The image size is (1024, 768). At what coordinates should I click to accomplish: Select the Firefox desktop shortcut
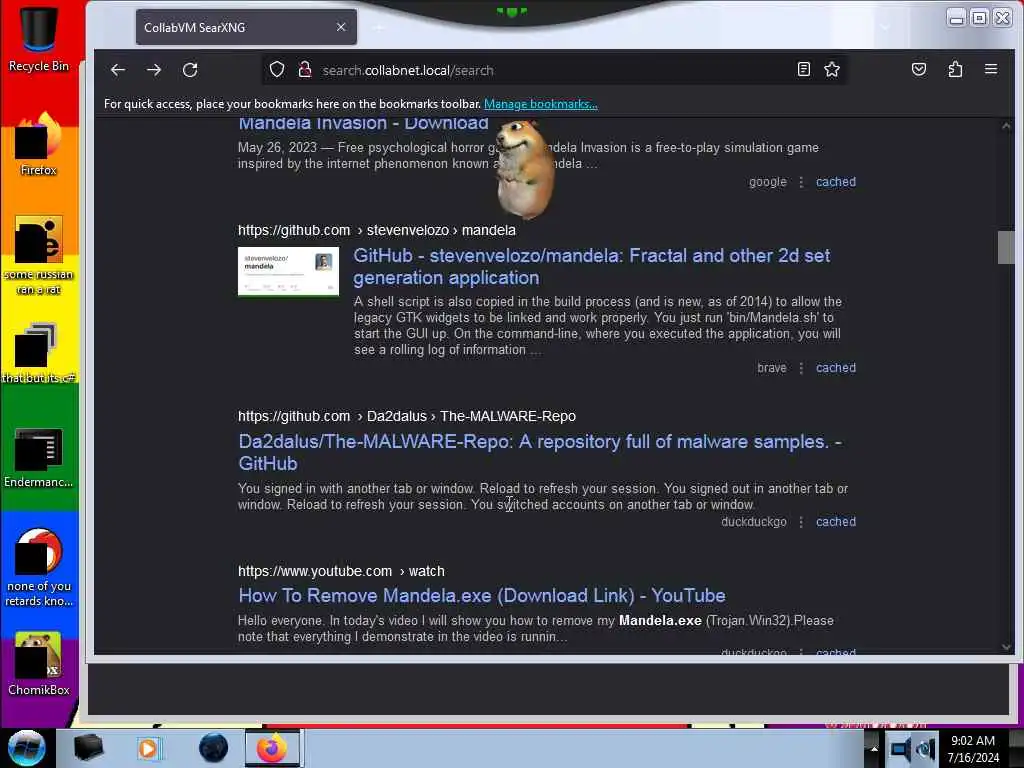39,144
